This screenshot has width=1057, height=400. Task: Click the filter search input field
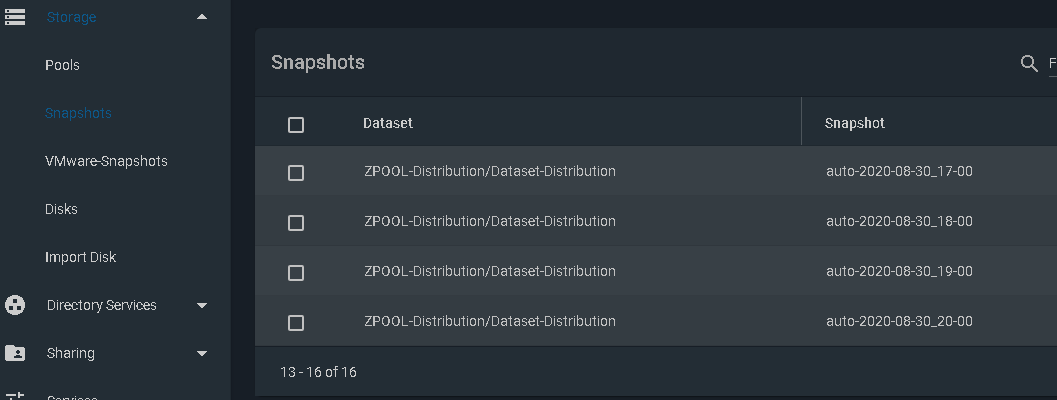[x=1052, y=64]
